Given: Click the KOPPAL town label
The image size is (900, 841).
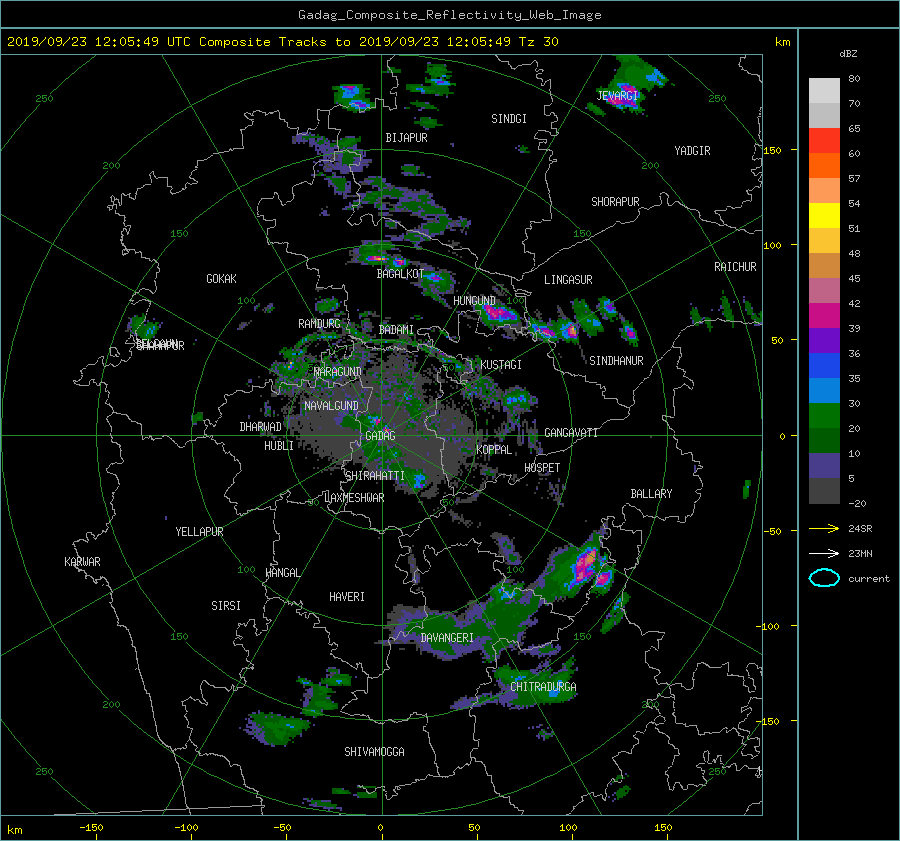Looking at the screenshot, I should pyautogui.click(x=494, y=449).
